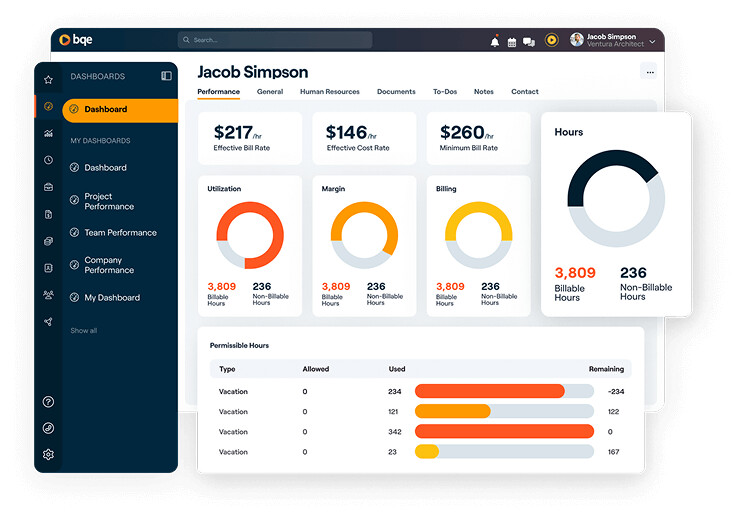The width and height of the screenshot is (754, 515).
Task: Click the $260 Minimum Bill Rate card
Action: [479, 138]
